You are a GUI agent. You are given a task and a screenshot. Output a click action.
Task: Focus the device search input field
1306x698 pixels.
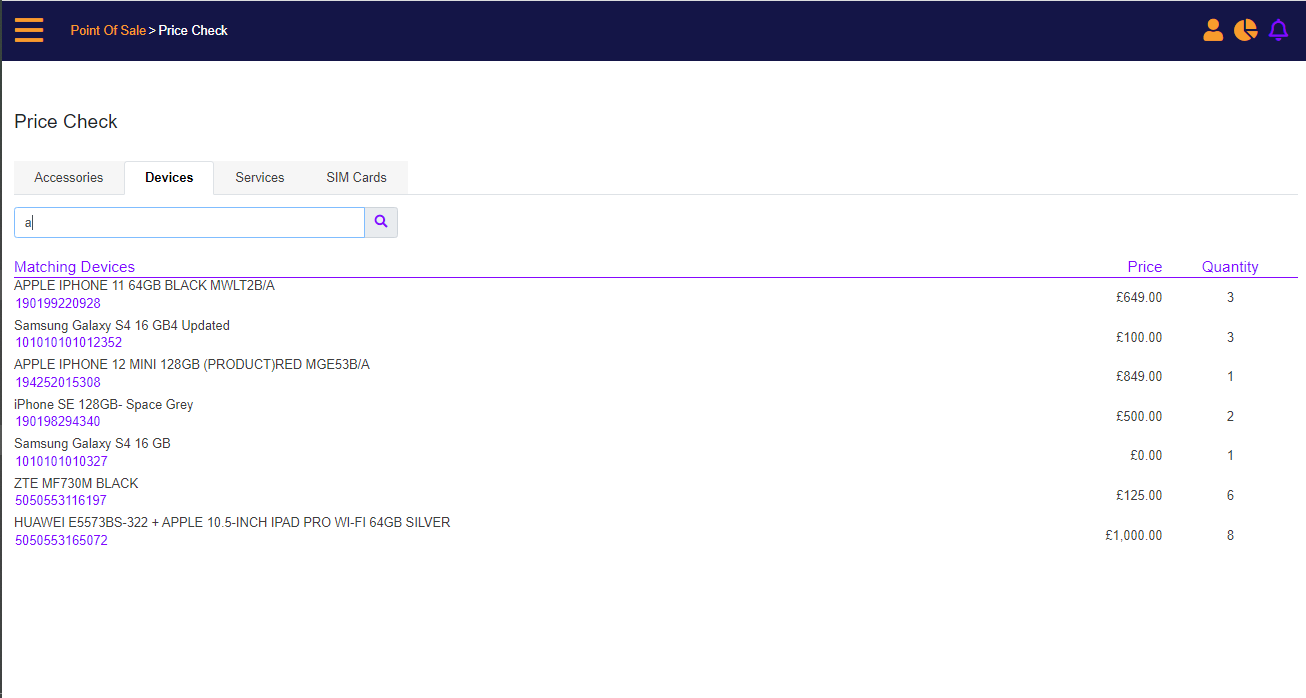[x=189, y=222]
